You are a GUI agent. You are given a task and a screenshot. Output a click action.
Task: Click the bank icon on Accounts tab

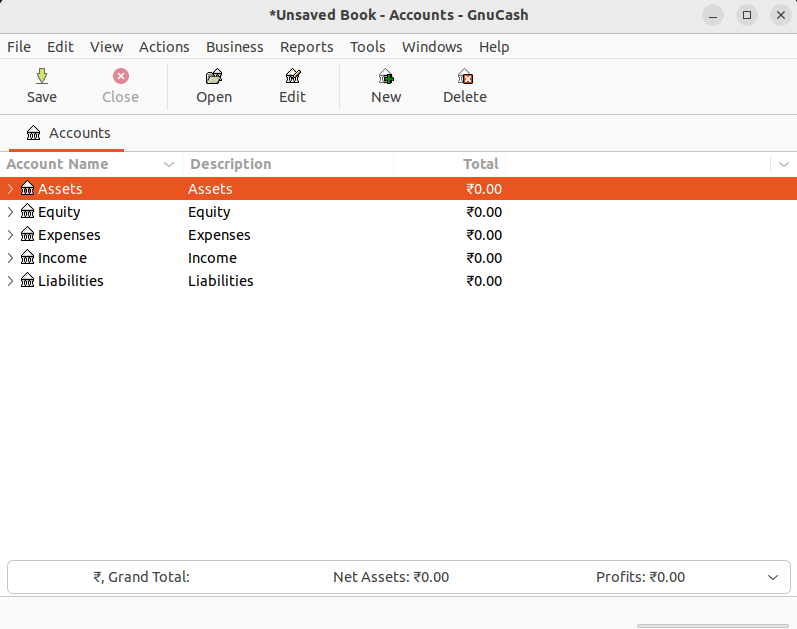(x=34, y=133)
